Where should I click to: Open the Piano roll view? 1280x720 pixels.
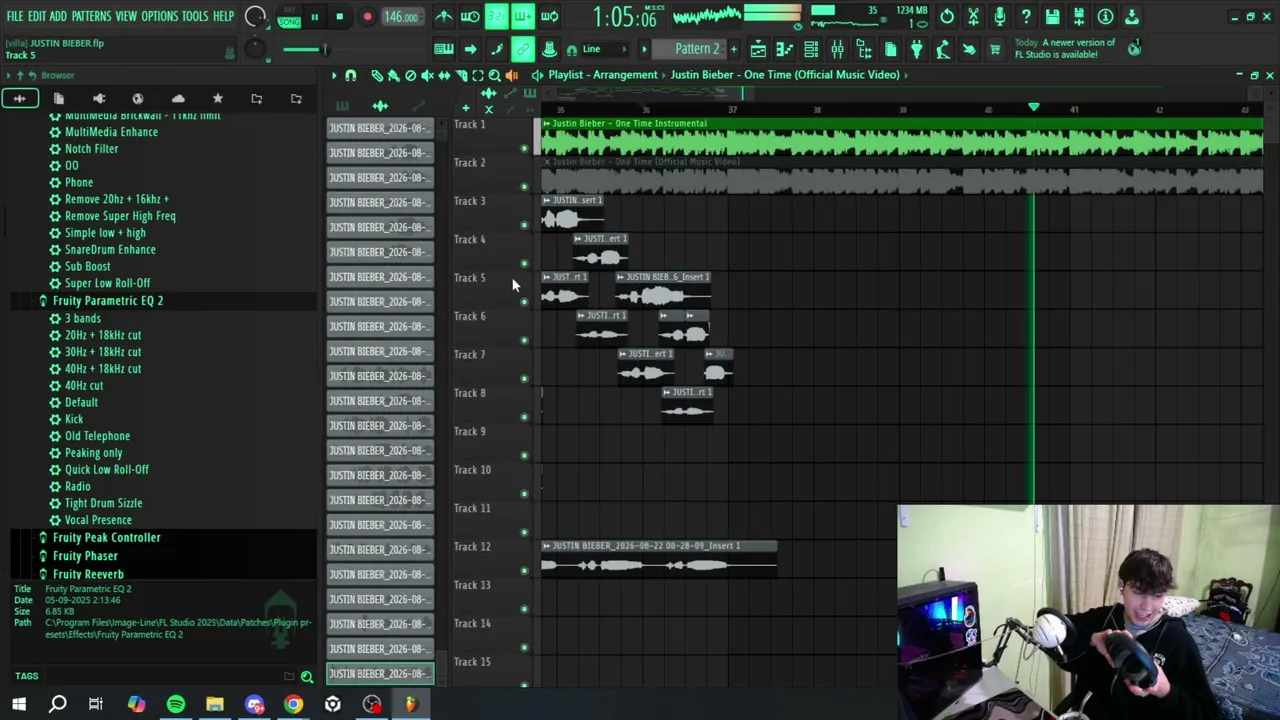784,49
